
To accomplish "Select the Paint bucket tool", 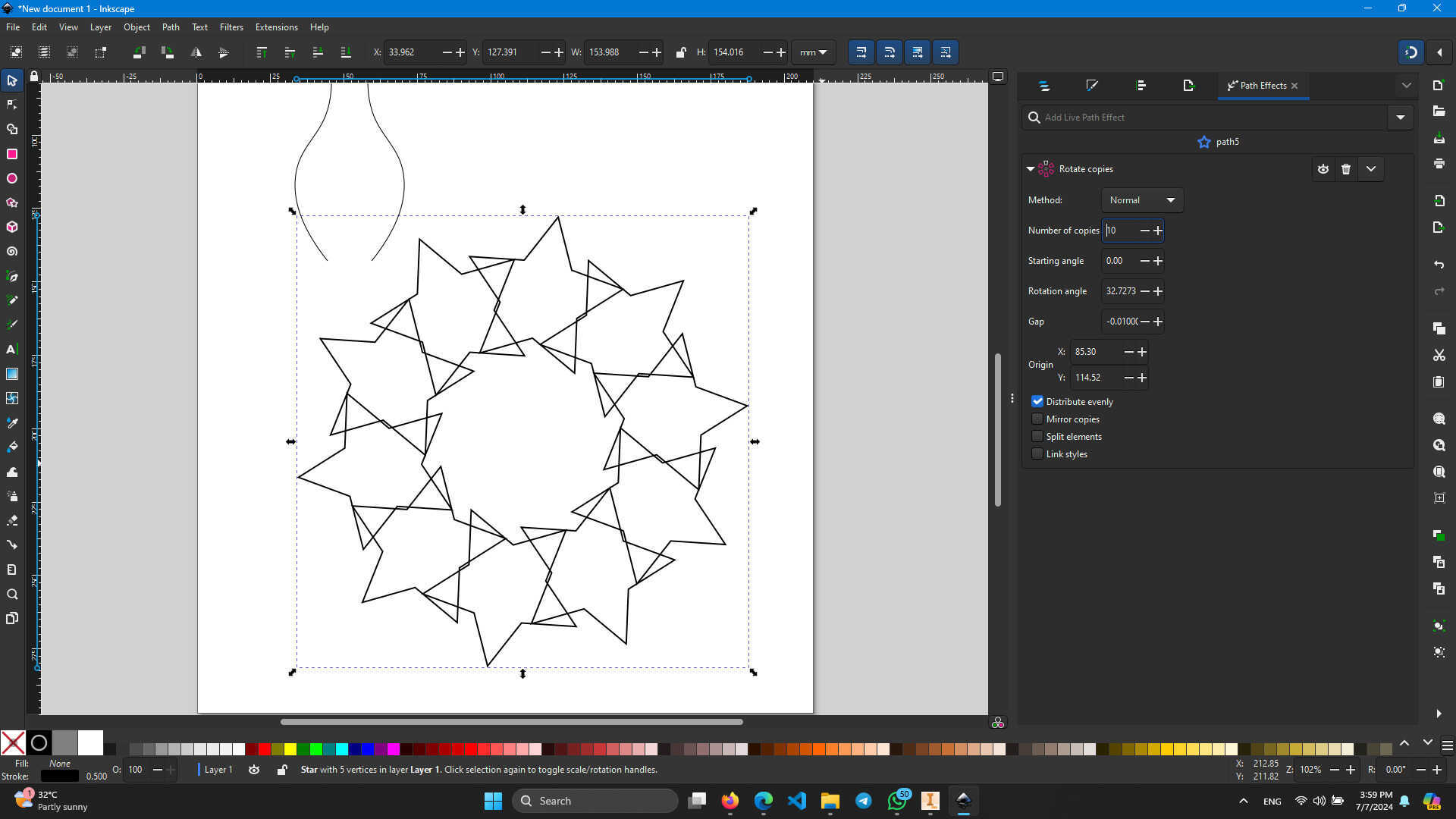I will click(12, 447).
